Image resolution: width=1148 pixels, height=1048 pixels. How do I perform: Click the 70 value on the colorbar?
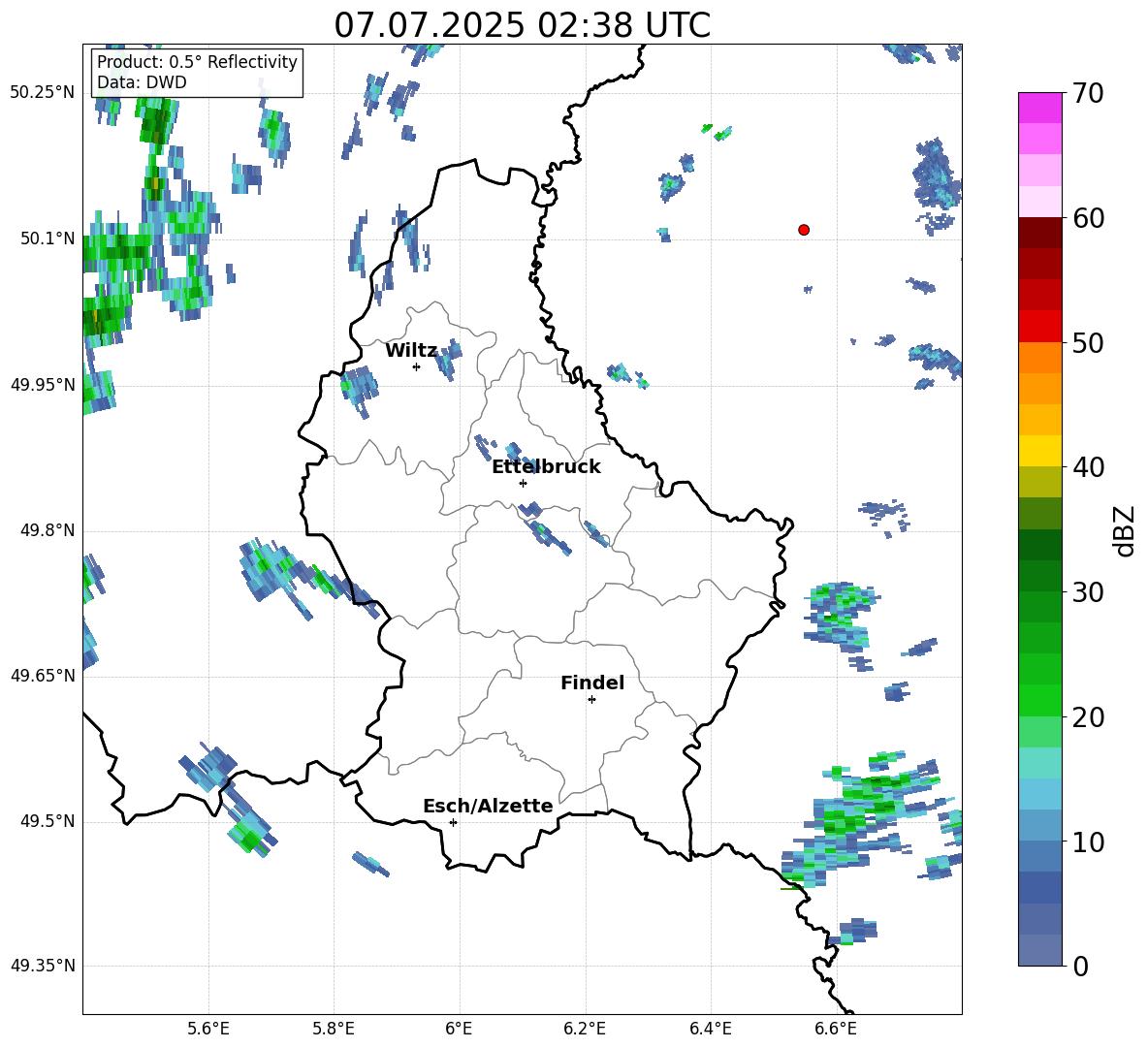1087,93
